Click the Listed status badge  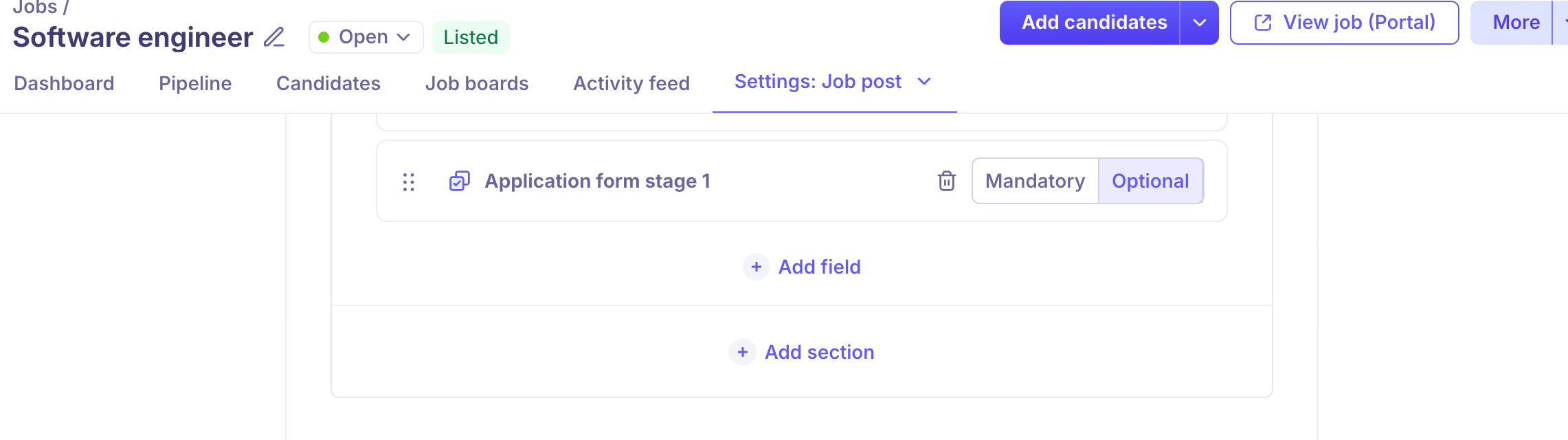(x=471, y=37)
